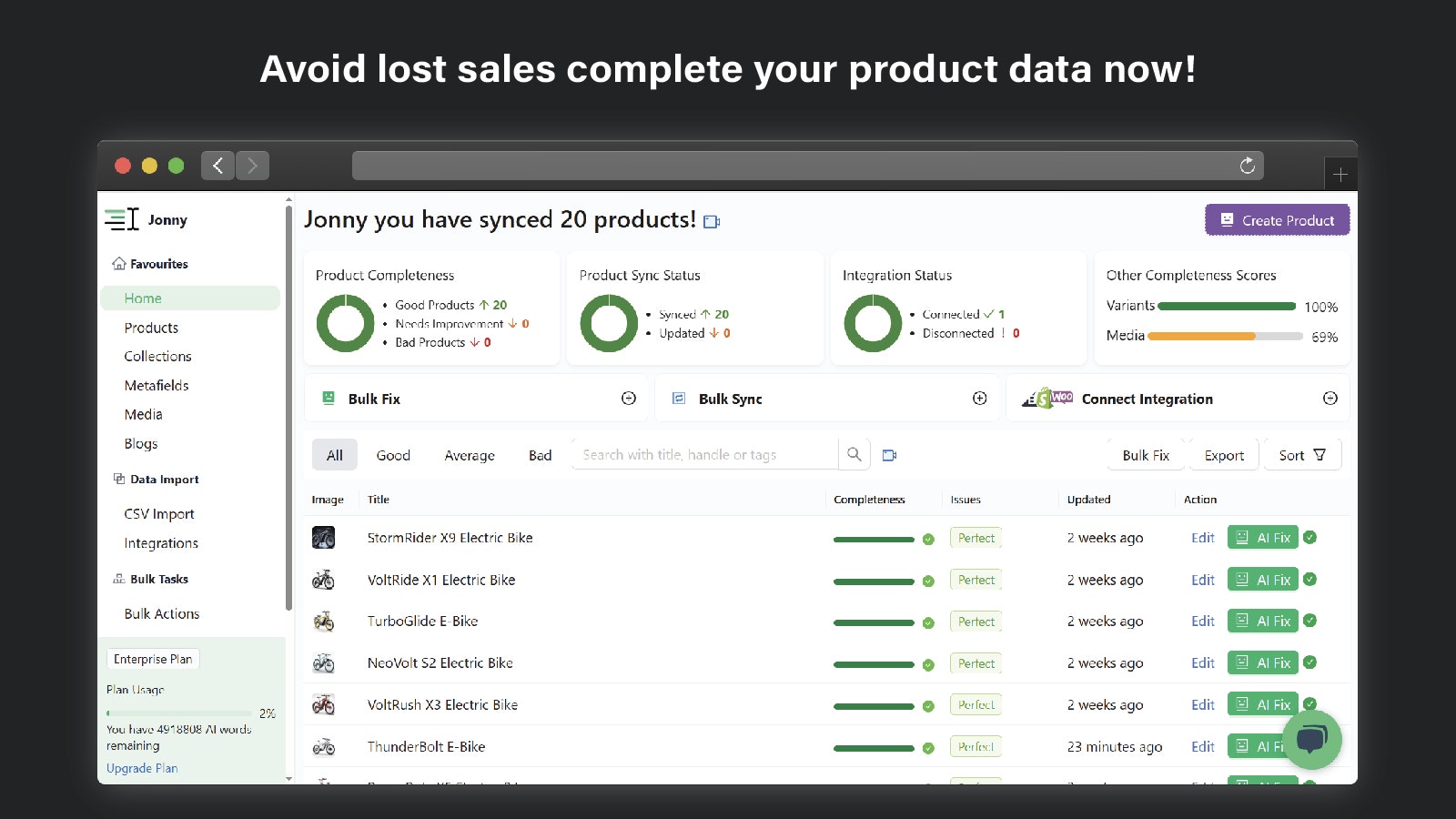
Task: Open the chat support bubble
Action: (1311, 739)
